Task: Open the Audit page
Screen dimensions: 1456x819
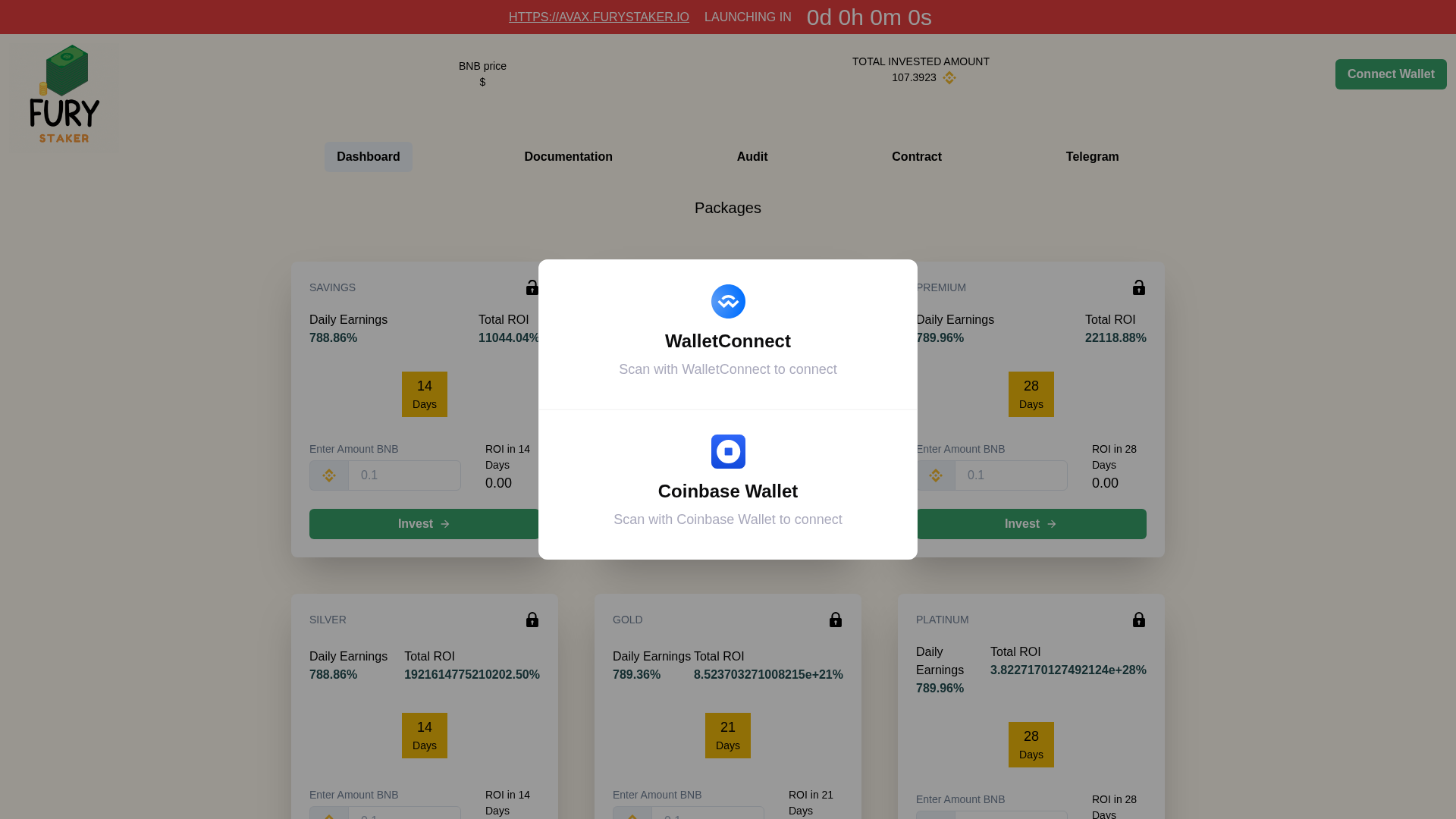Action: coord(752,156)
